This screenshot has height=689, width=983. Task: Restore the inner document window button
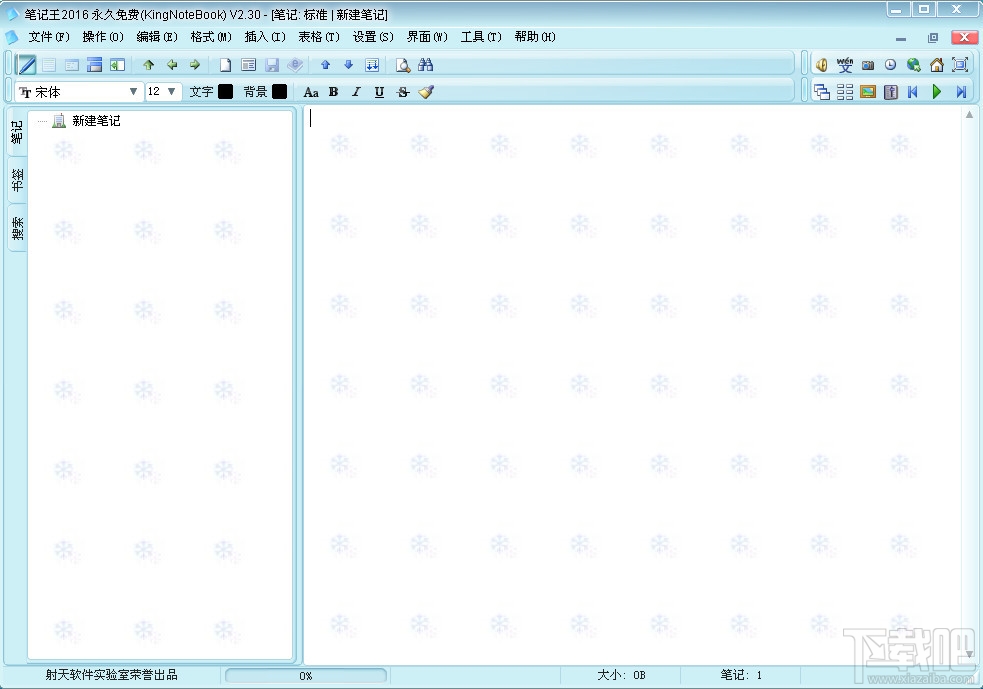coord(933,38)
